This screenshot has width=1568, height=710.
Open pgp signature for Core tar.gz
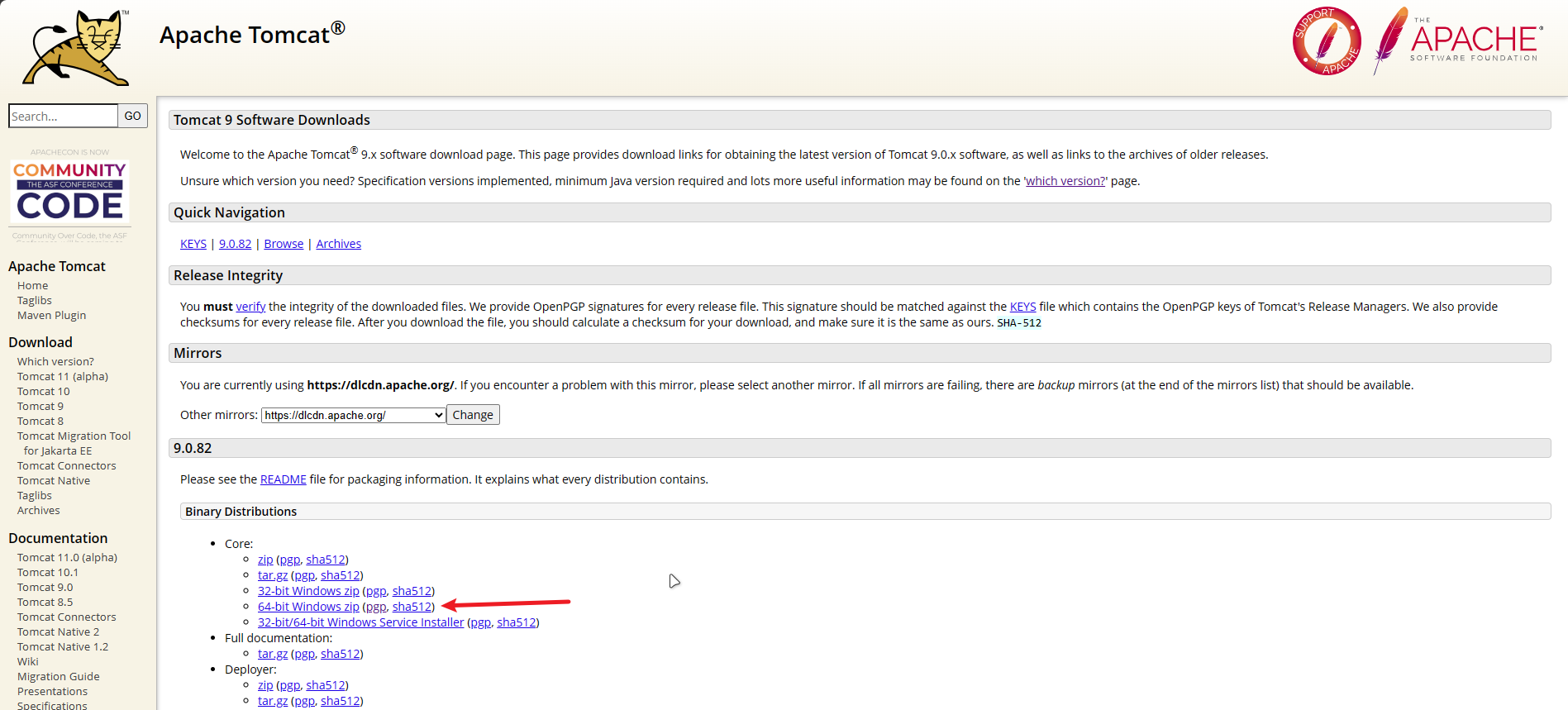coord(304,575)
